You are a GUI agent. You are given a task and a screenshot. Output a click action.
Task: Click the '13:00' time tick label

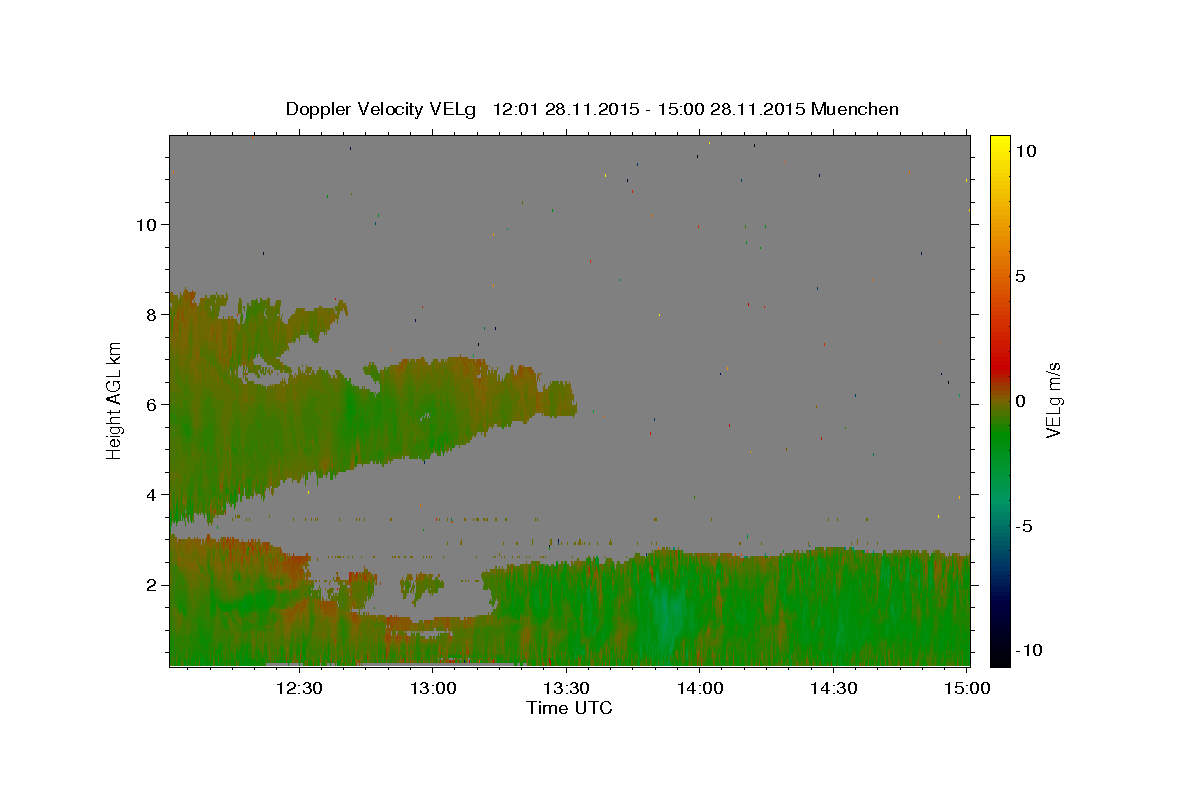point(433,688)
